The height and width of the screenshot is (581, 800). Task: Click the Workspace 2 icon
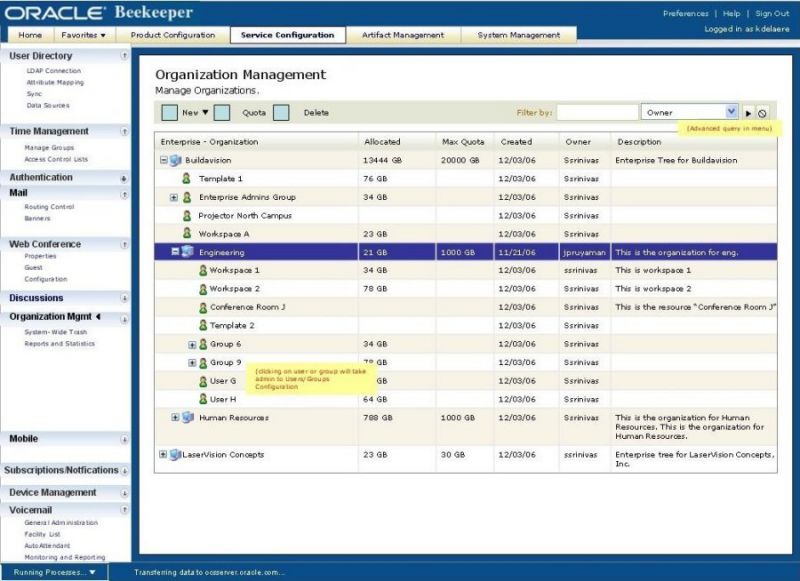(203, 289)
